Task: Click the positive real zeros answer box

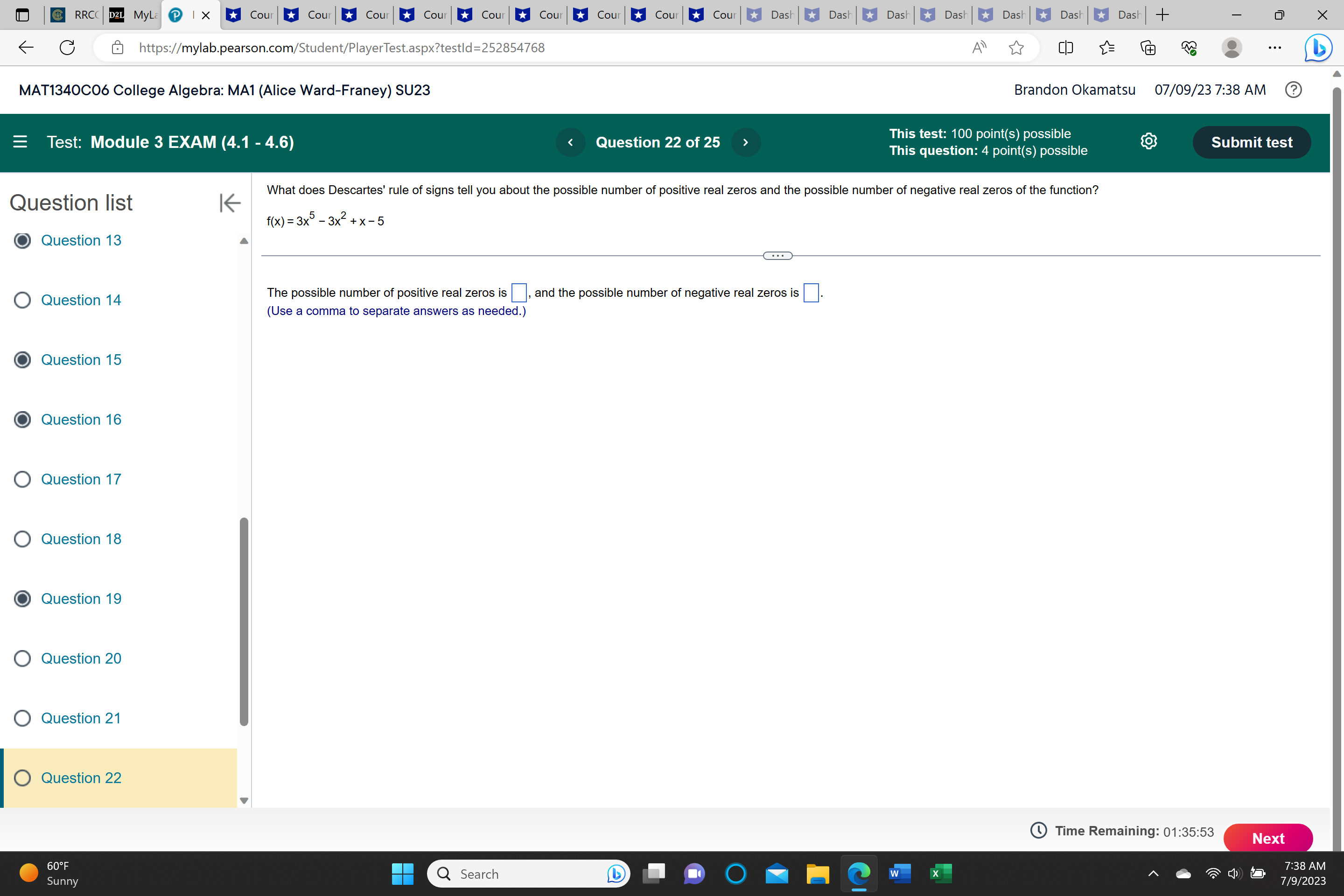Action: [519, 293]
